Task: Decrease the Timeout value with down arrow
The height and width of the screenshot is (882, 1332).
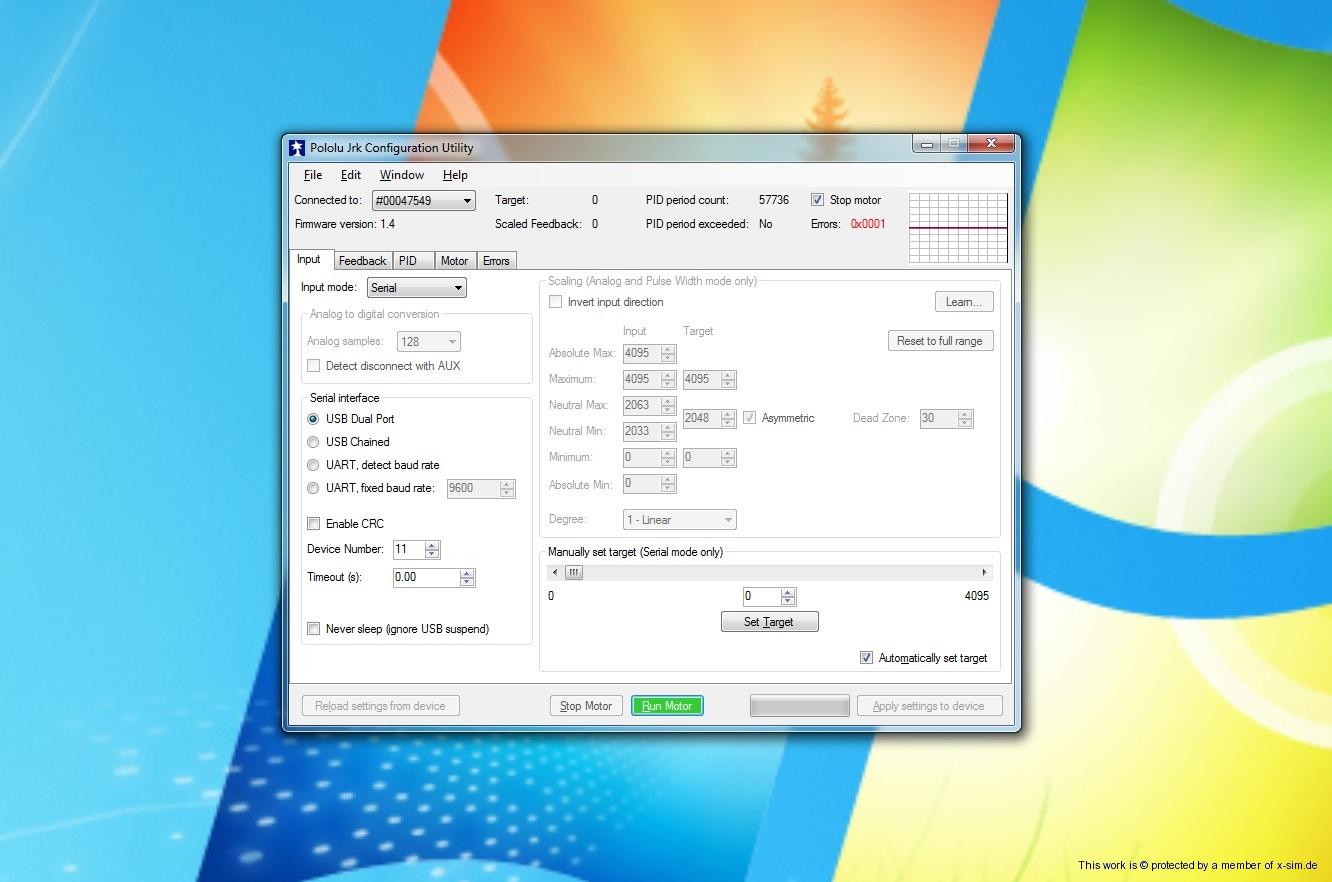Action: 467,582
